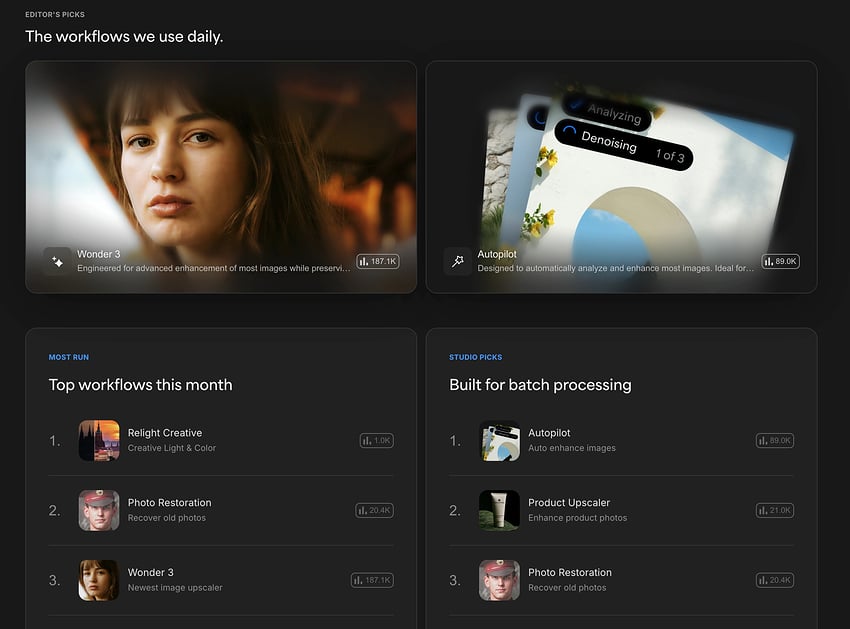Open the Wonder 3 featured card image
Viewport: 850px width, 629px height.
tap(221, 177)
